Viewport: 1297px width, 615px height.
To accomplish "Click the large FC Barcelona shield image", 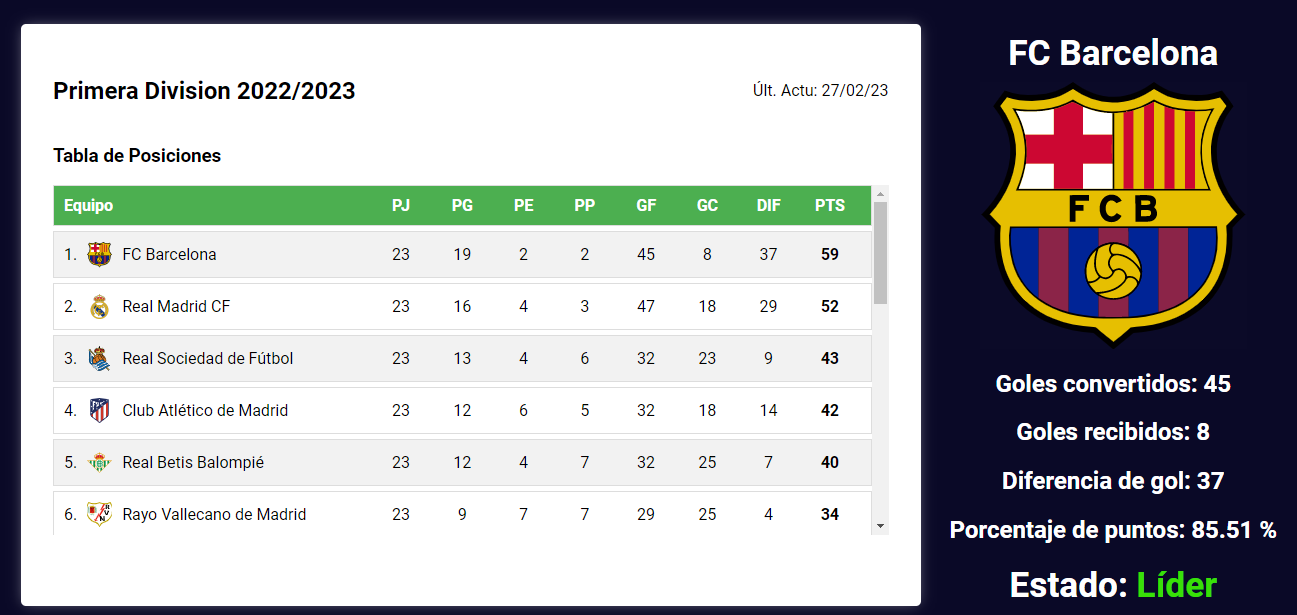I will [x=1113, y=215].
